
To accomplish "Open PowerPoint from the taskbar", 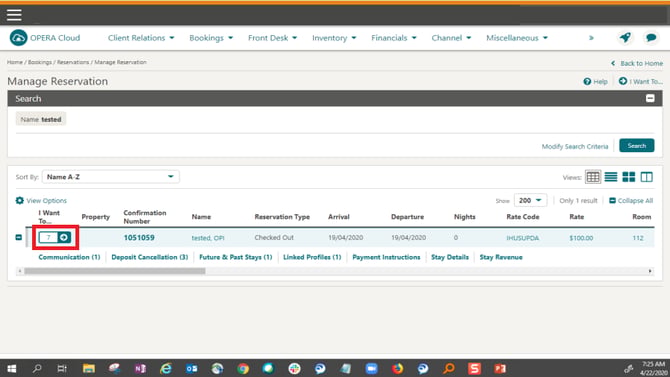I will coord(500,368).
